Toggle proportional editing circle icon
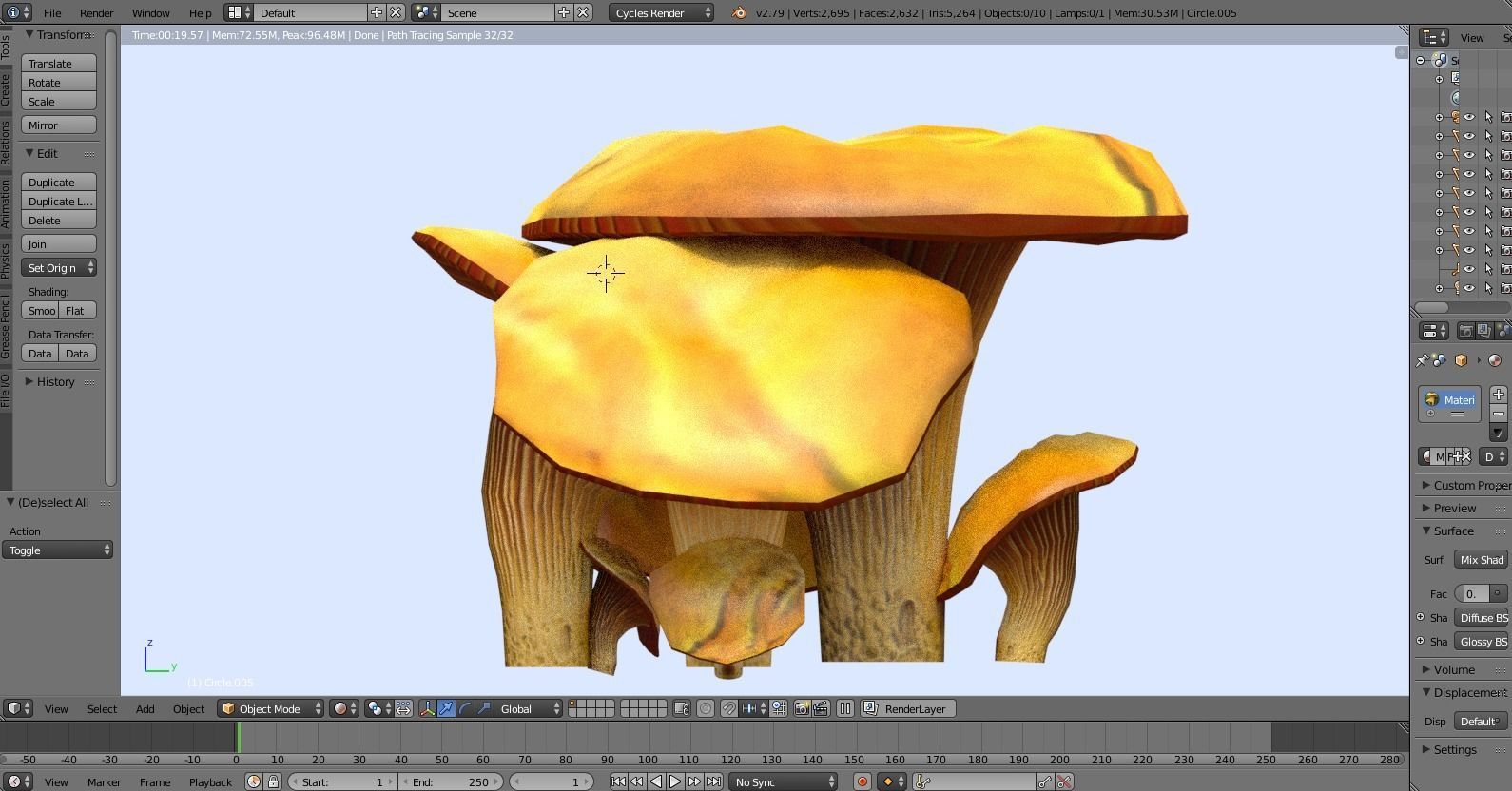Viewport: 1512px width, 791px height. coord(706,708)
